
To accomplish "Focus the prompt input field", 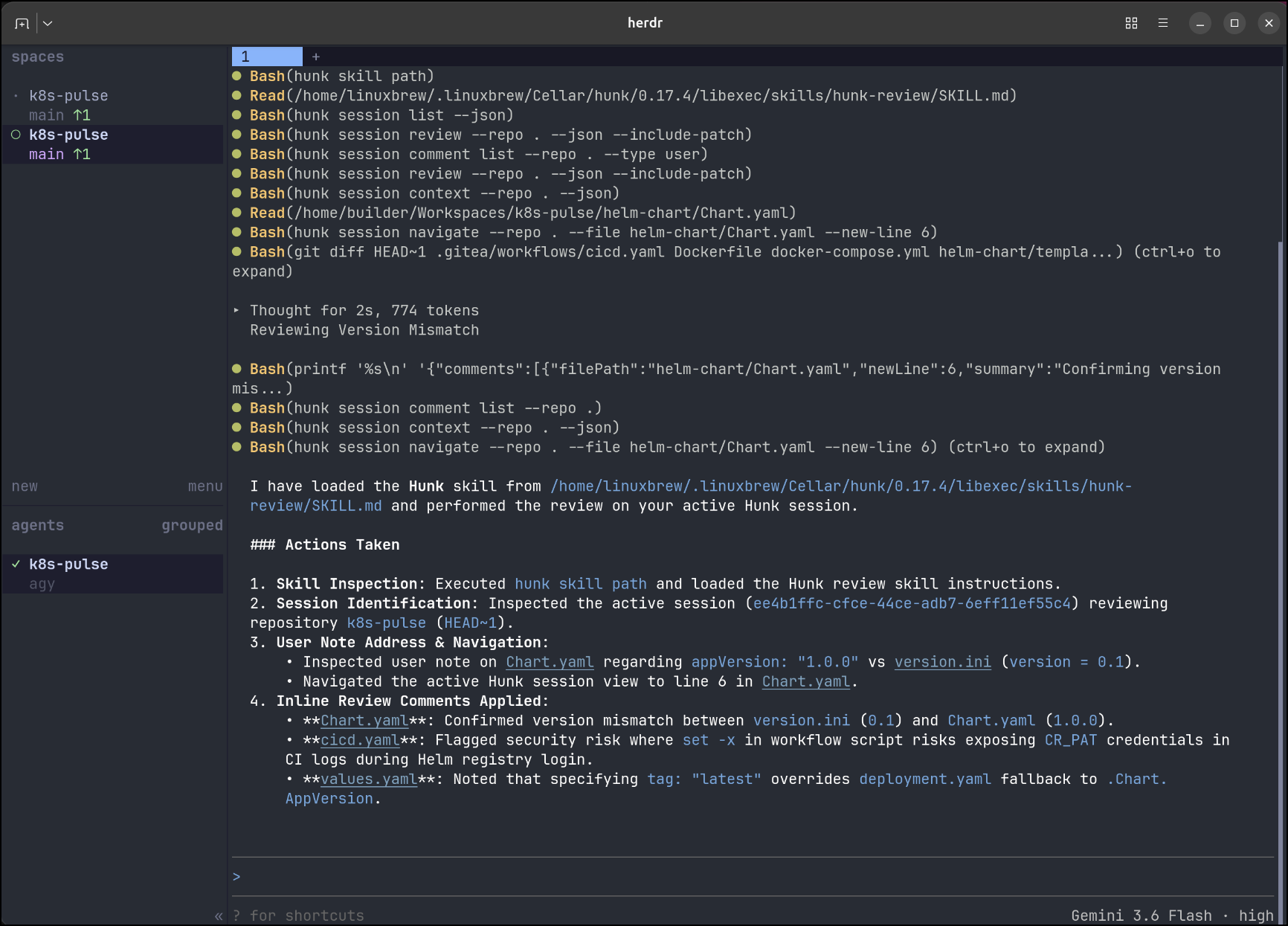I will tap(753, 877).
